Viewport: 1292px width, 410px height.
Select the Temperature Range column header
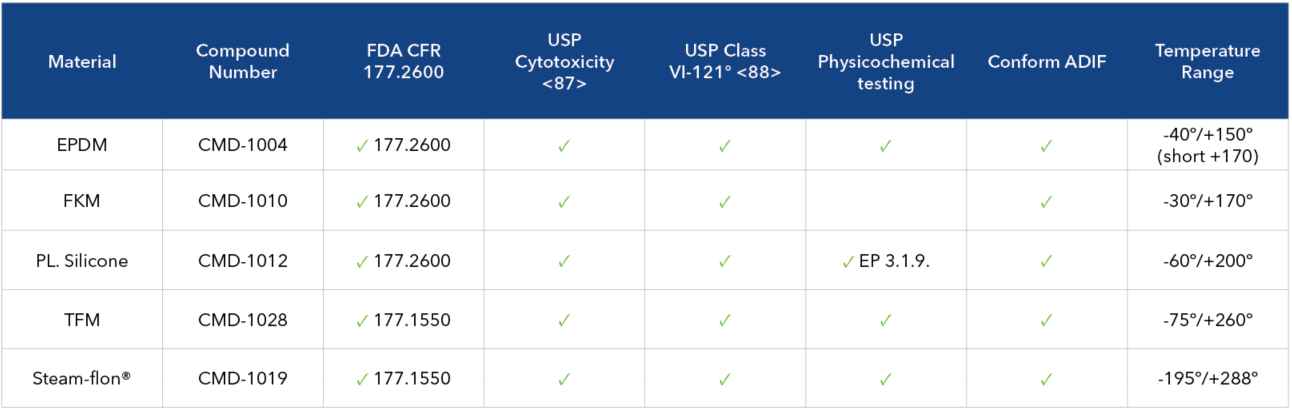[1207, 61]
